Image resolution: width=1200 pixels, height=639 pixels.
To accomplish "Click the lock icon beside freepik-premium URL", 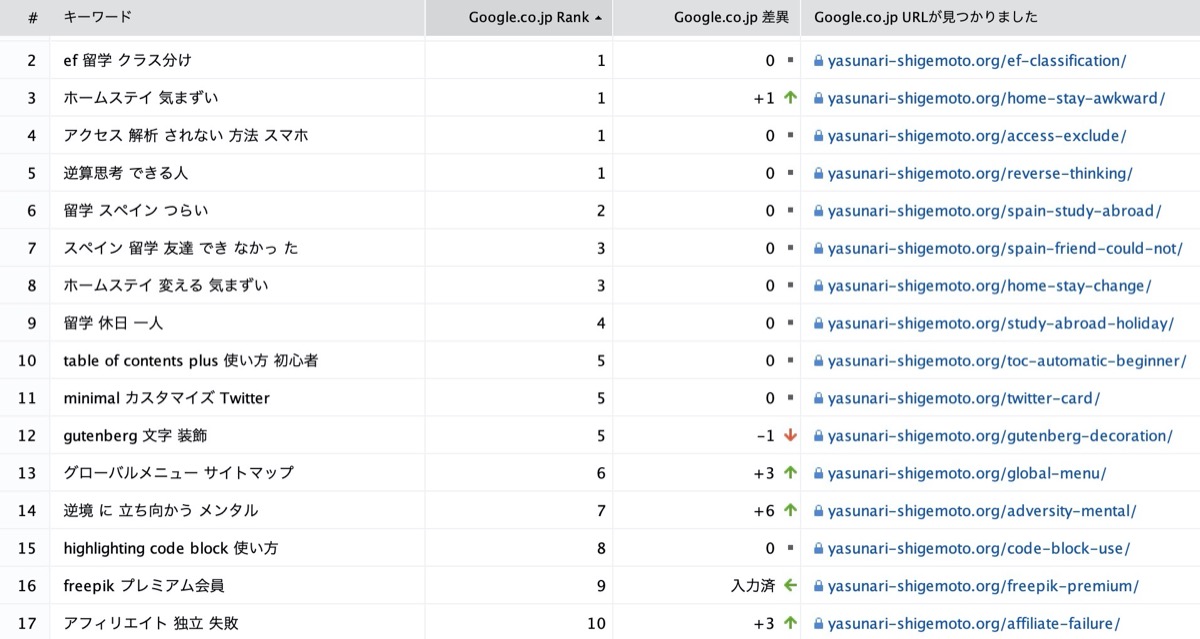I will (x=819, y=586).
